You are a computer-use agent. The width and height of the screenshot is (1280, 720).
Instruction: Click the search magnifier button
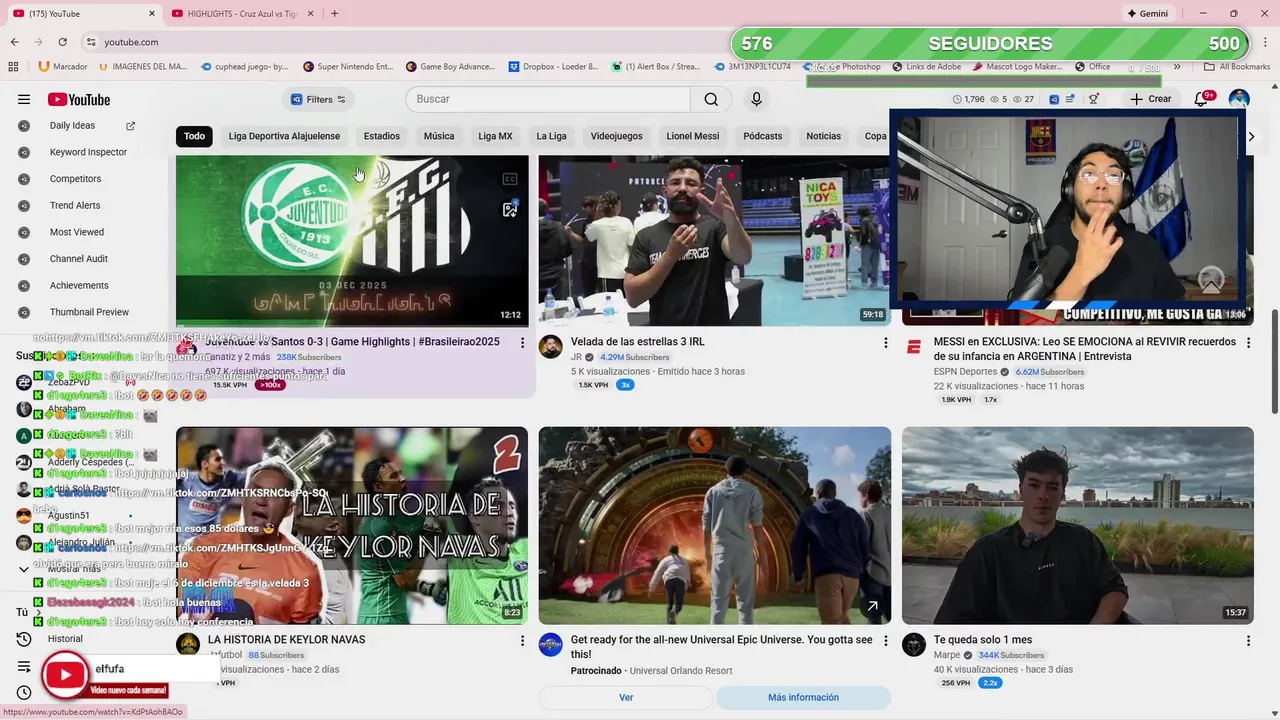click(711, 99)
